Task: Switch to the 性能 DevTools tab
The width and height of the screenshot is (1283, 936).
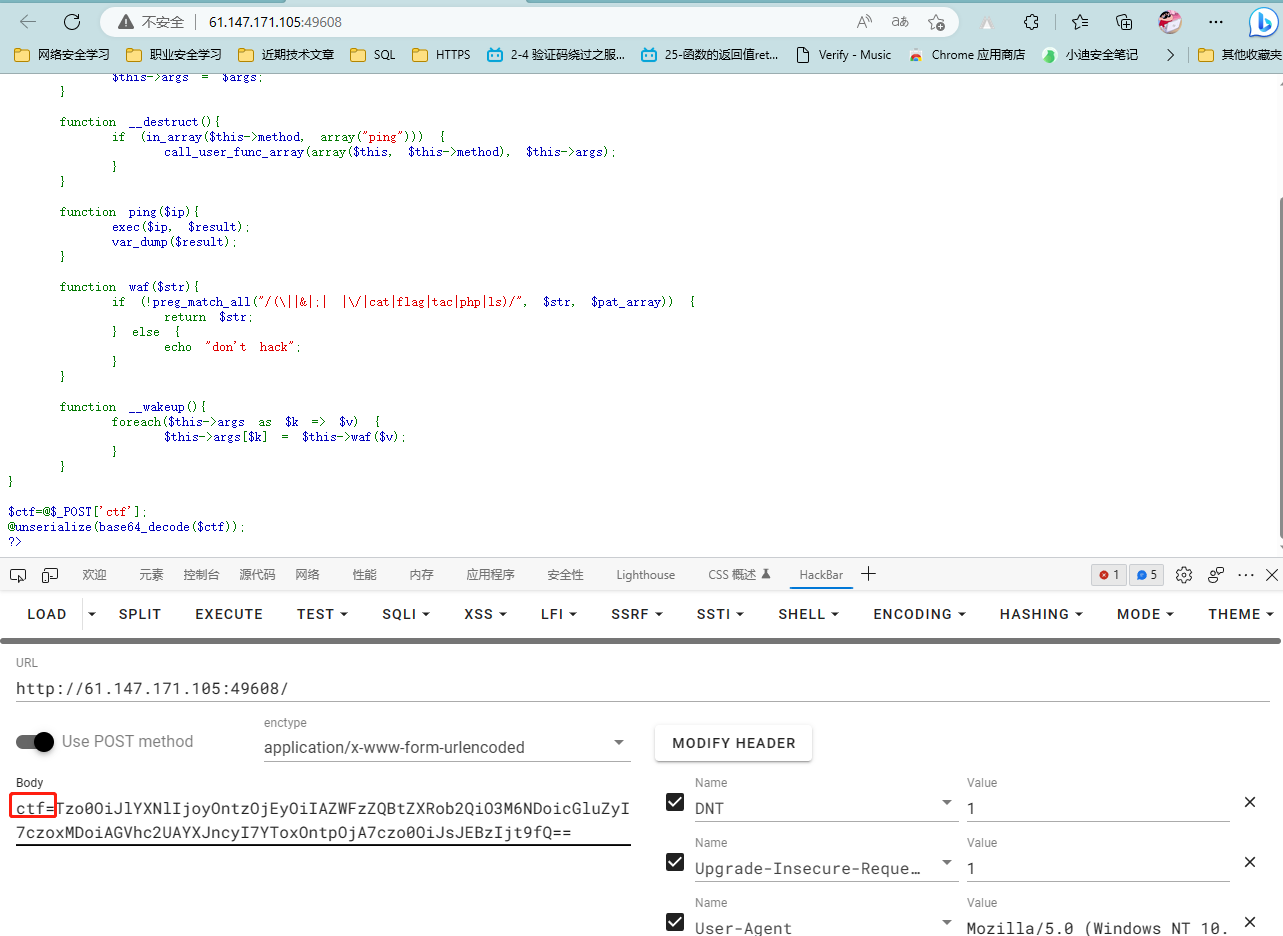Action: pos(365,575)
